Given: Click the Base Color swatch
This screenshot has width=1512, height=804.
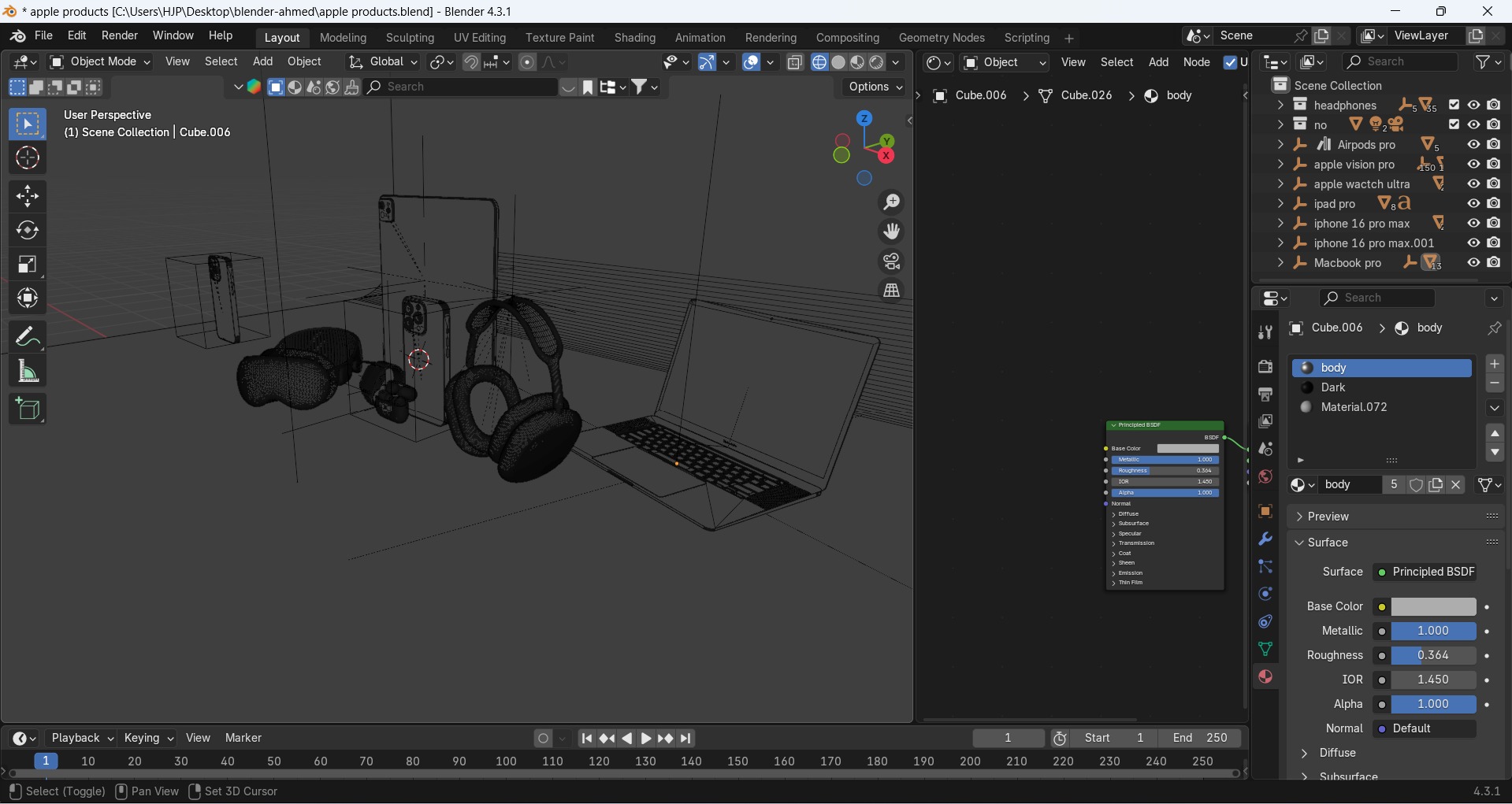Looking at the screenshot, I should click(1433, 607).
